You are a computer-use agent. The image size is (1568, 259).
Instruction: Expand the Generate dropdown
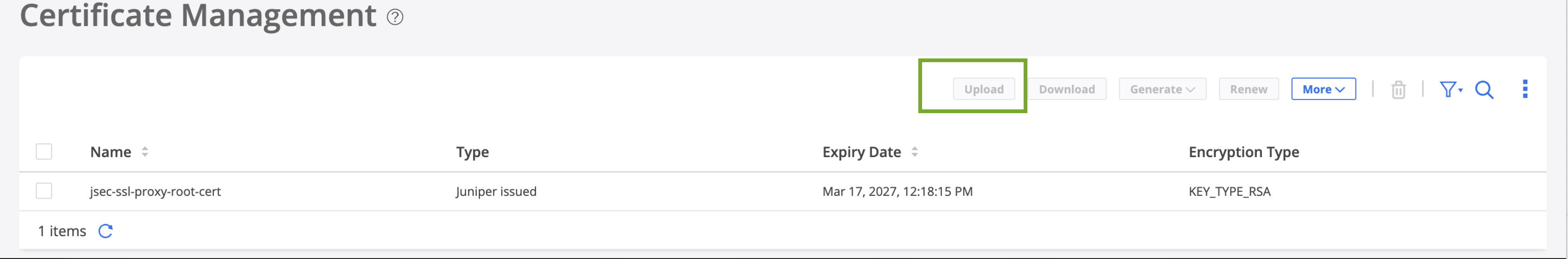1162,89
